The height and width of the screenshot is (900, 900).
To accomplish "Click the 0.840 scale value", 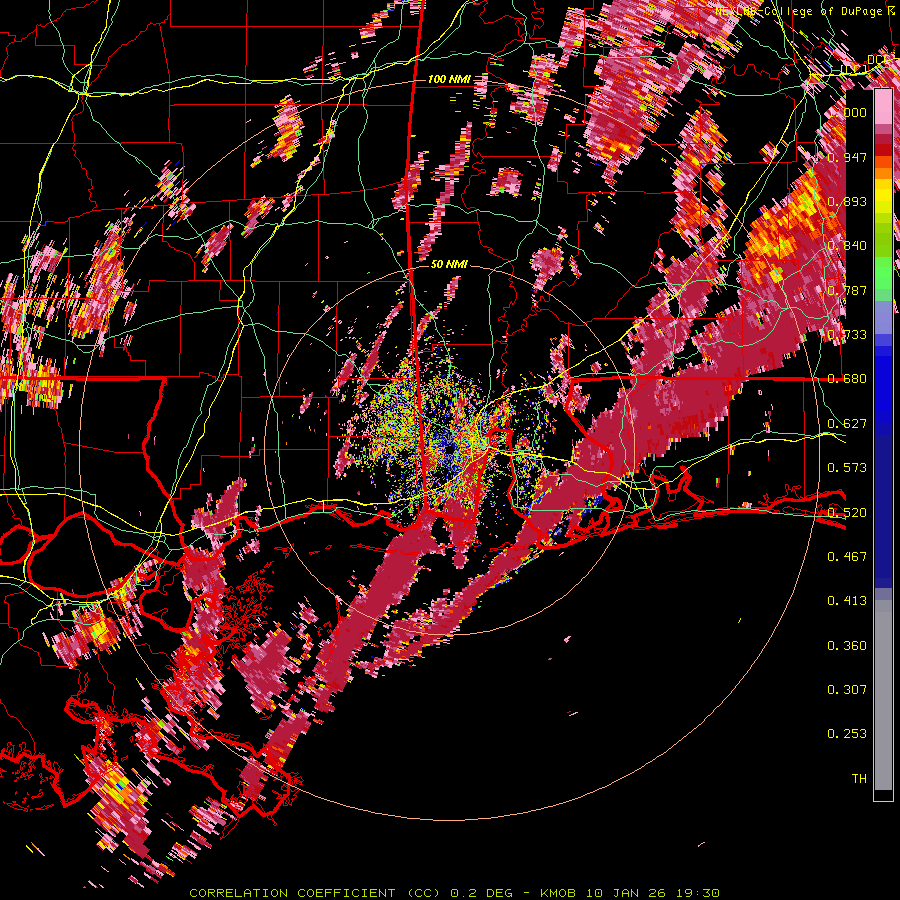I will [x=847, y=246].
